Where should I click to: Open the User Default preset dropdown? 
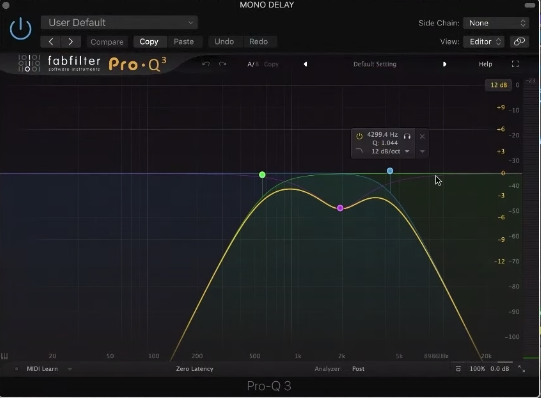119,23
